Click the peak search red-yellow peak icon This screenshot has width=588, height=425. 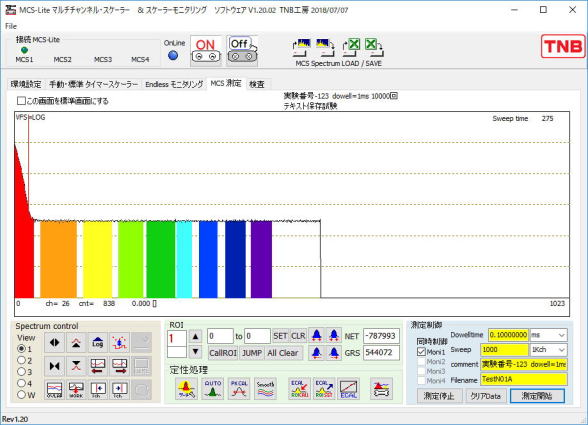coord(186,389)
